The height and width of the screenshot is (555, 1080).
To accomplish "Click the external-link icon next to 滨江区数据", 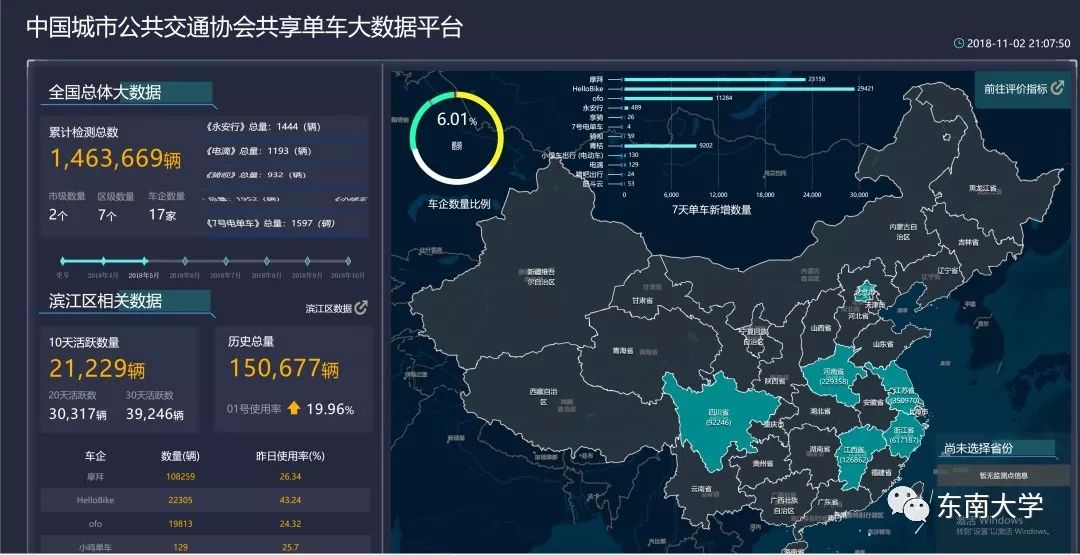I will (361, 307).
